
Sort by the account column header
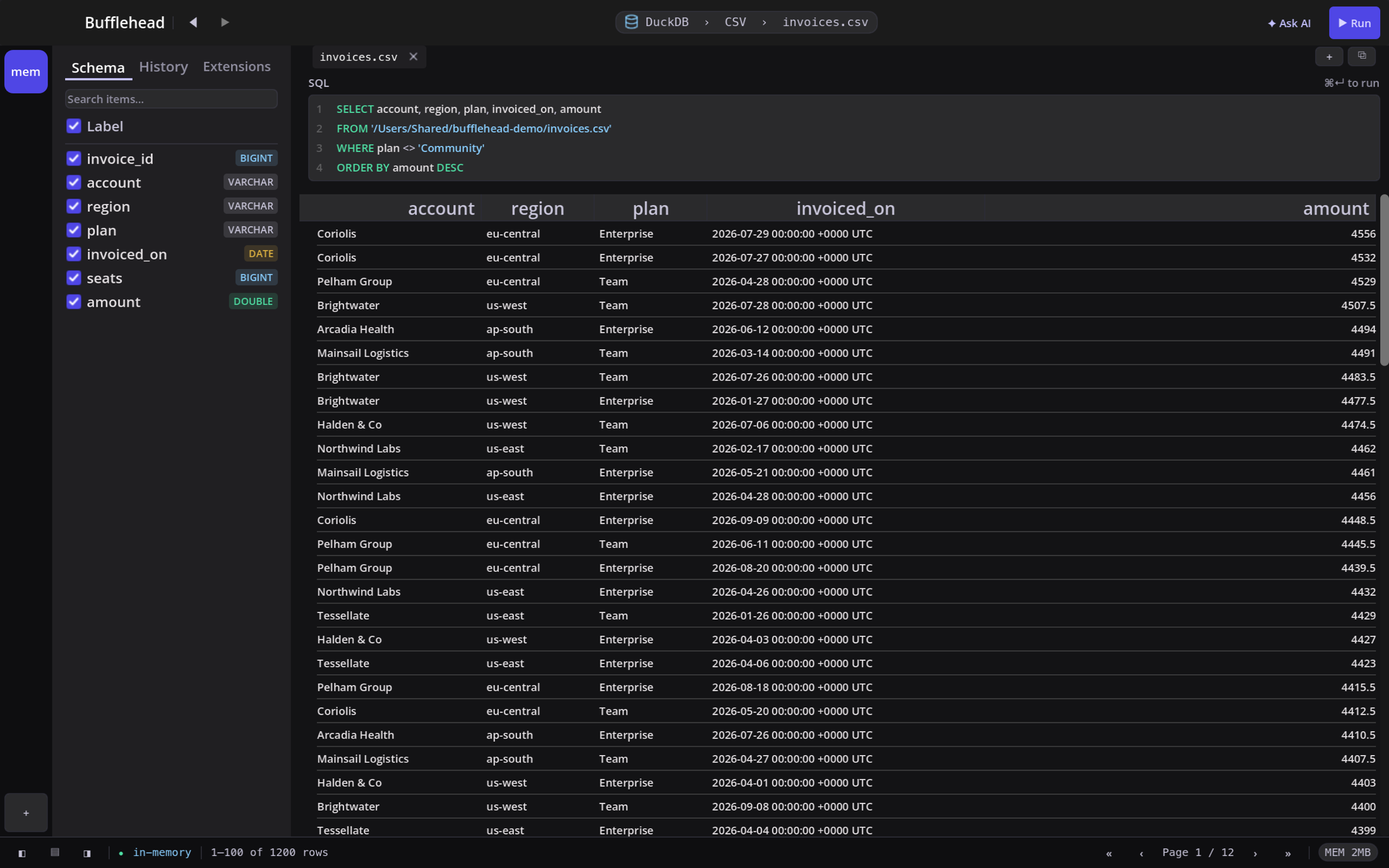(441, 208)
